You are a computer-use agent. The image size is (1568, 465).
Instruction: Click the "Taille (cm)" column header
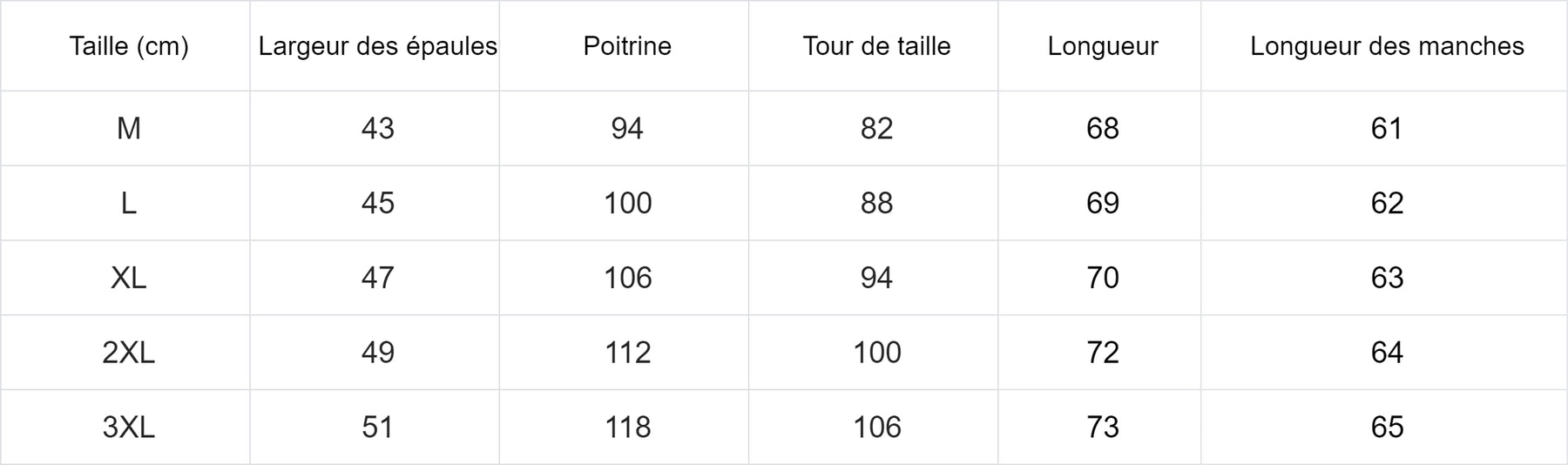tap(129, 46)
